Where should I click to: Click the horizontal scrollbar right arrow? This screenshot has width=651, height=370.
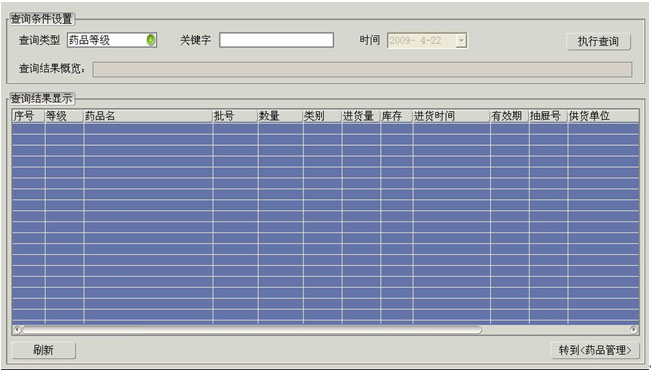[x=634, y=330]
